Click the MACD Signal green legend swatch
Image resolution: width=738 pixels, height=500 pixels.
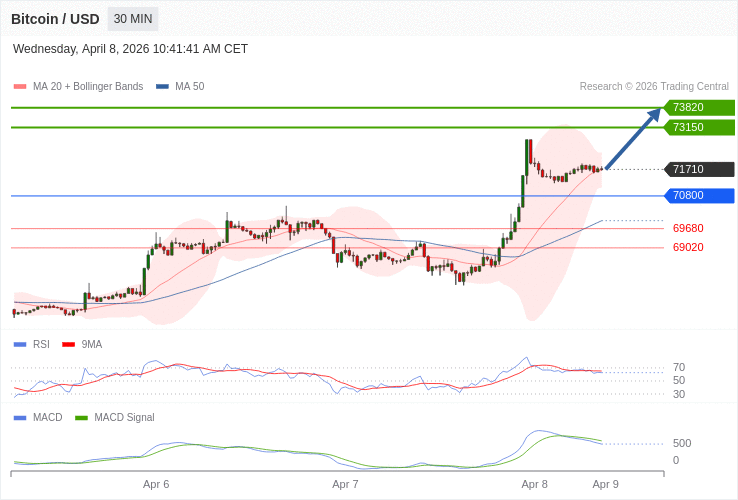(82, 418)
